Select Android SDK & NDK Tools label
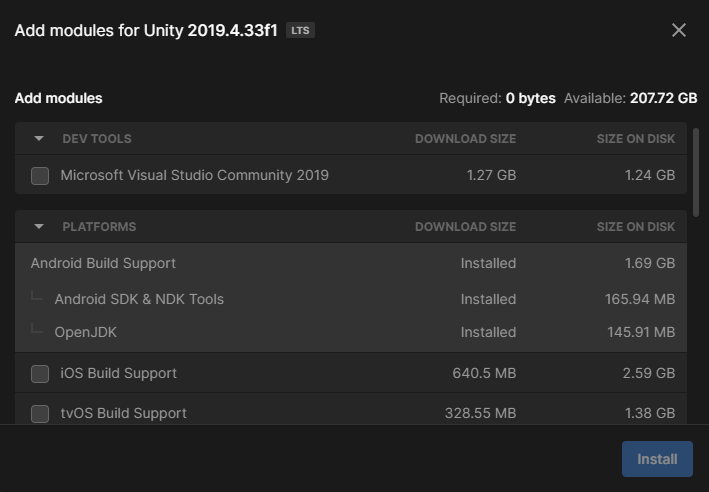 coord(139,299)
